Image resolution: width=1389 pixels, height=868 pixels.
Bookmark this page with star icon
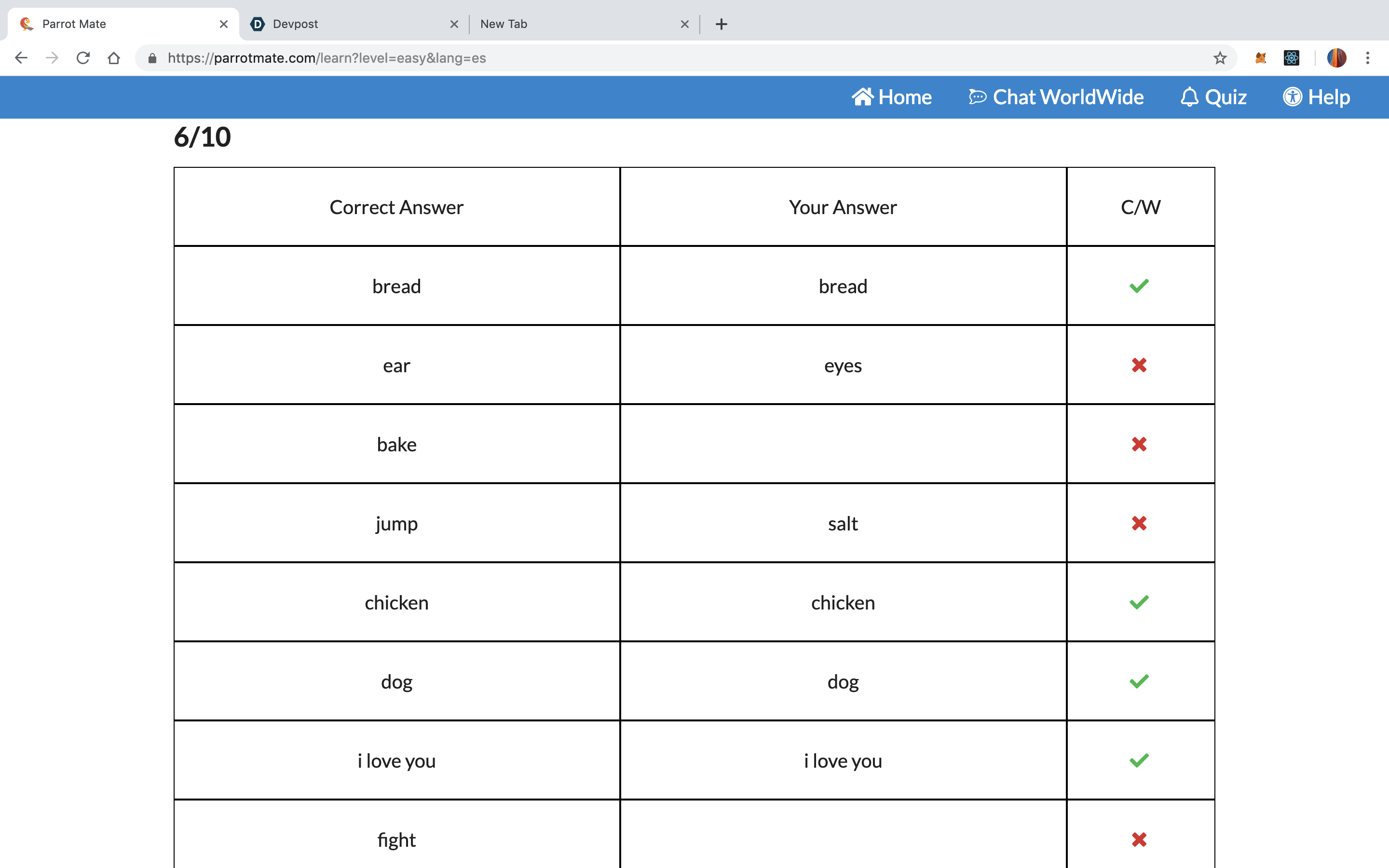(1220, 58)
